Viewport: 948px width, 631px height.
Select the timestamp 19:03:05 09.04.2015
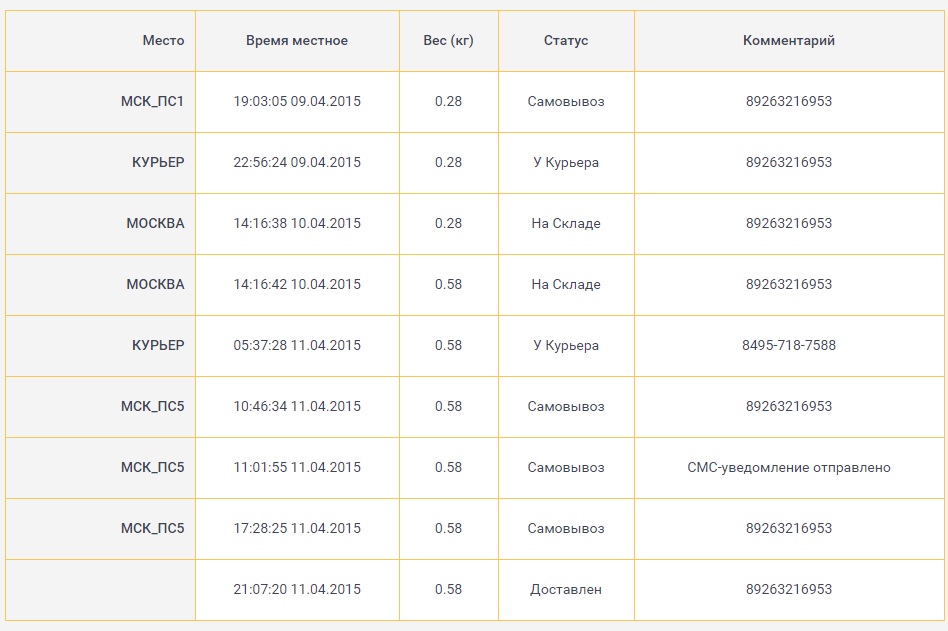(297, 102)
